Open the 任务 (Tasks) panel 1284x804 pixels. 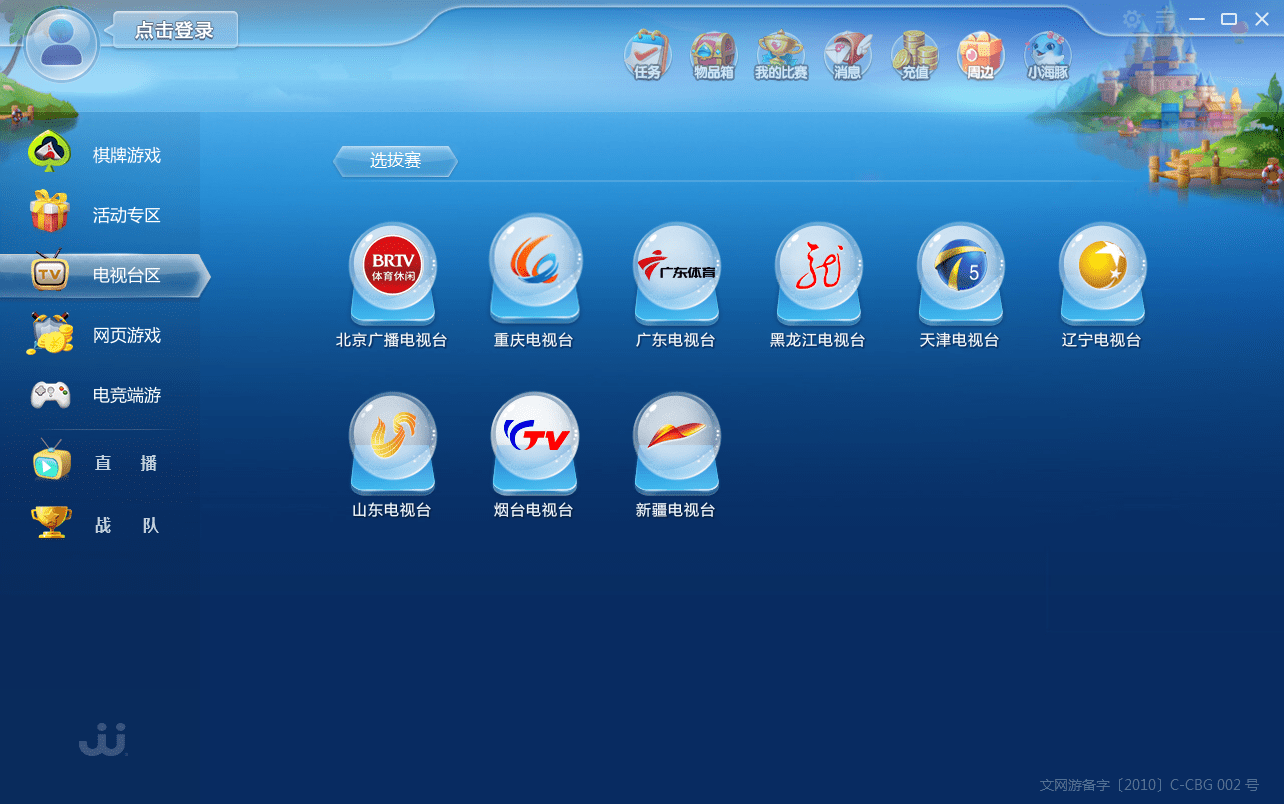[647, 57]
